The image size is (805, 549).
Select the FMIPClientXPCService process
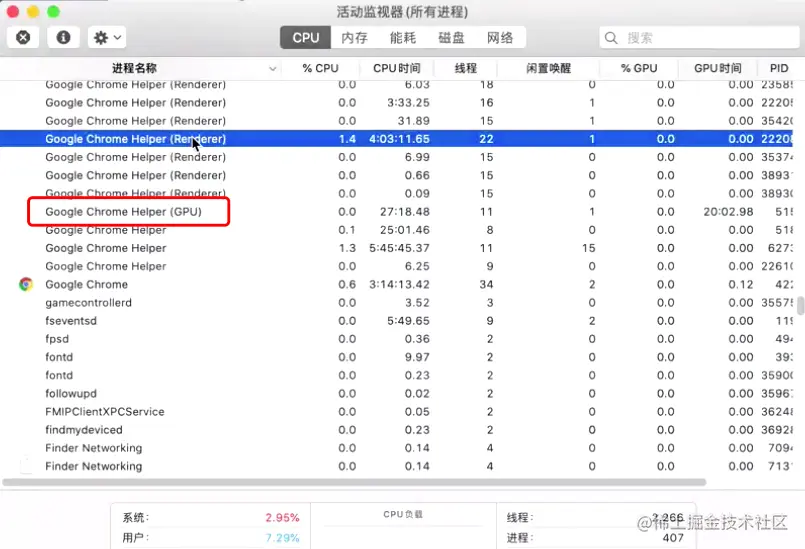[x=396, y=412]
